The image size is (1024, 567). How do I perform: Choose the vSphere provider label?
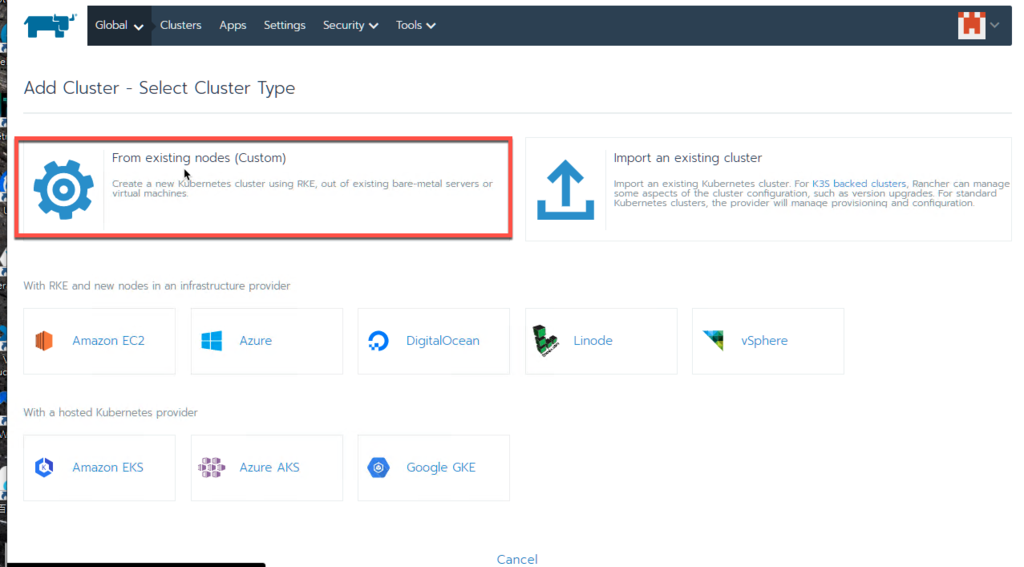click(x=764, y=341)
